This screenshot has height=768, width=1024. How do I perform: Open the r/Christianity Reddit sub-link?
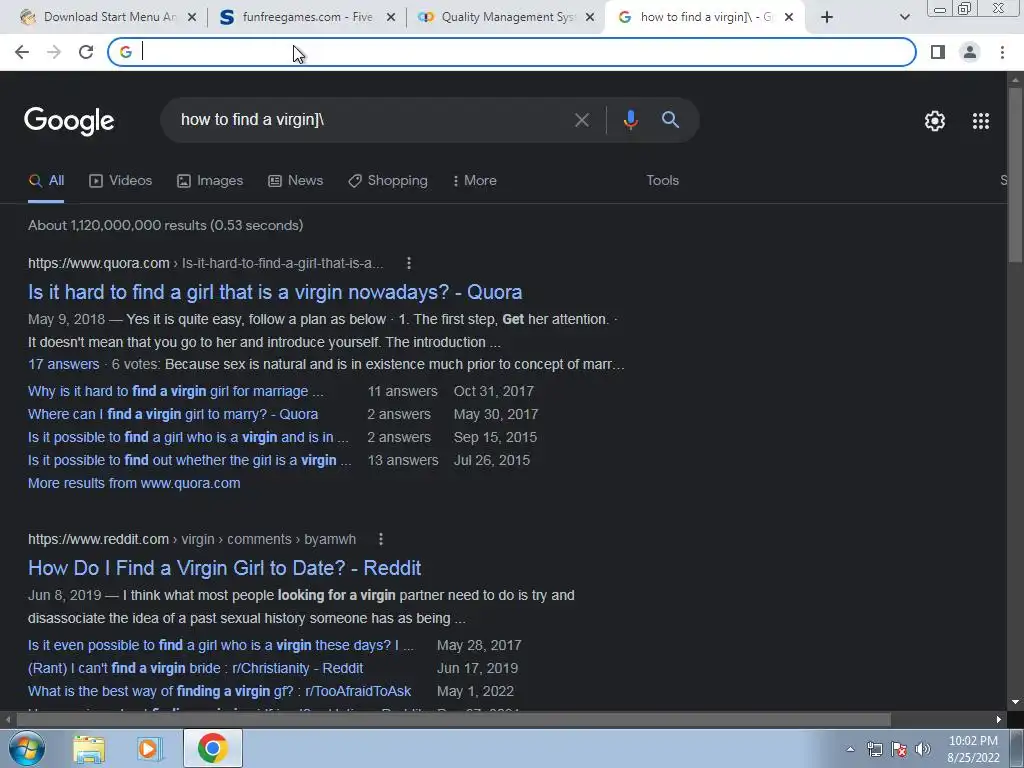click(195, 668)
